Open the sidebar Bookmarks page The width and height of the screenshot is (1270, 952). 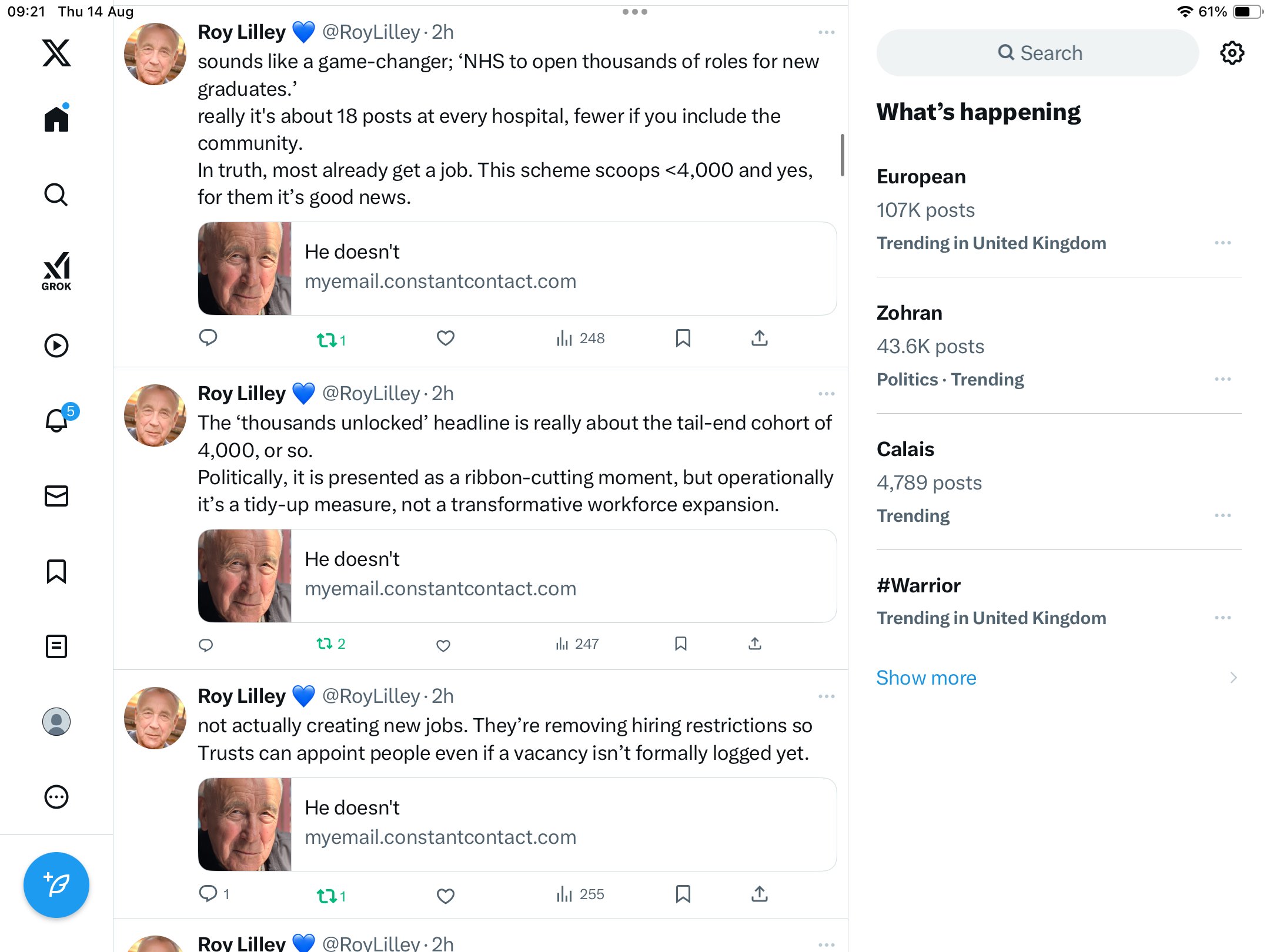(x=56, y=571)
